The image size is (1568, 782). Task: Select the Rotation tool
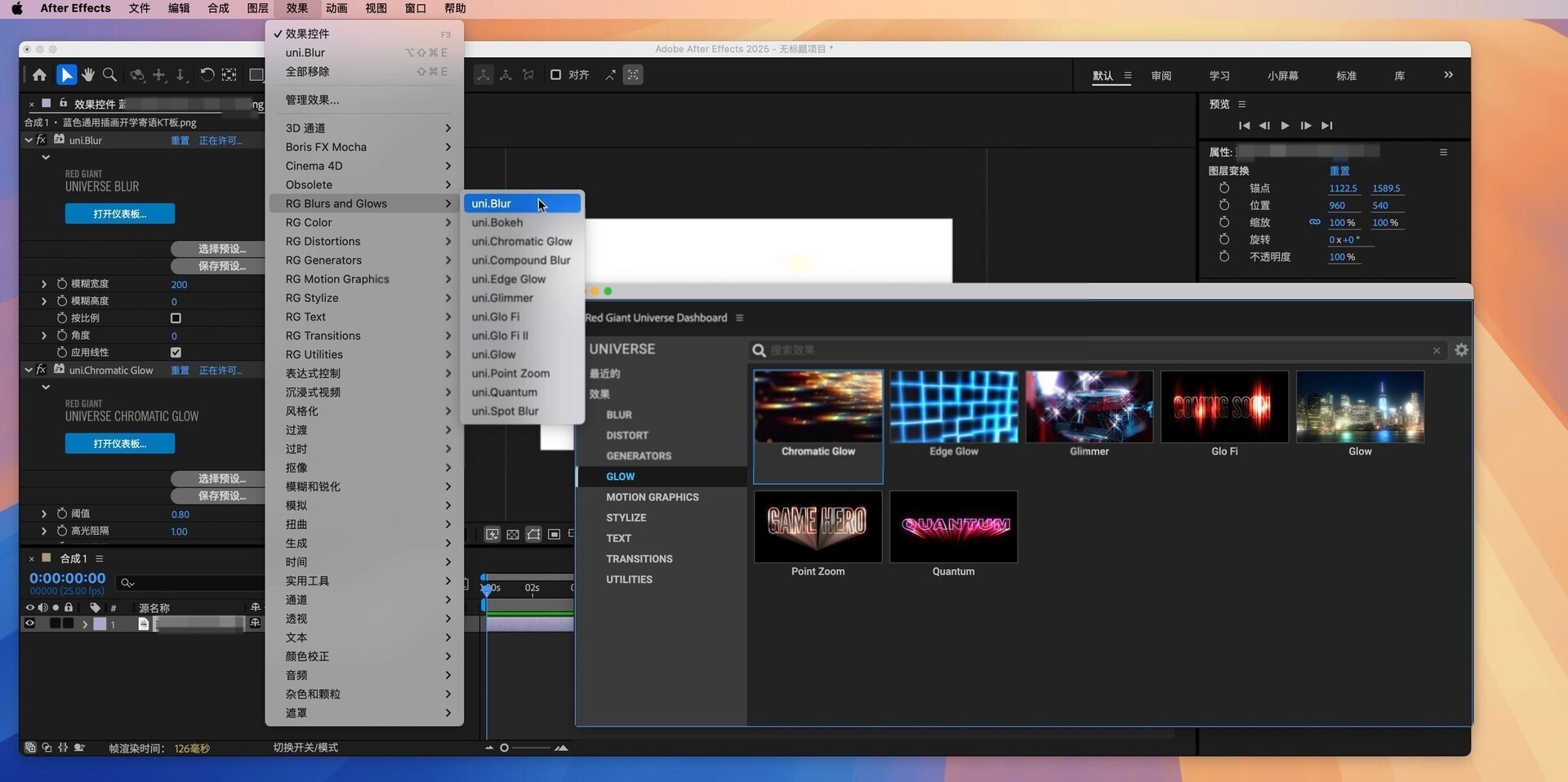pos(207,75)
